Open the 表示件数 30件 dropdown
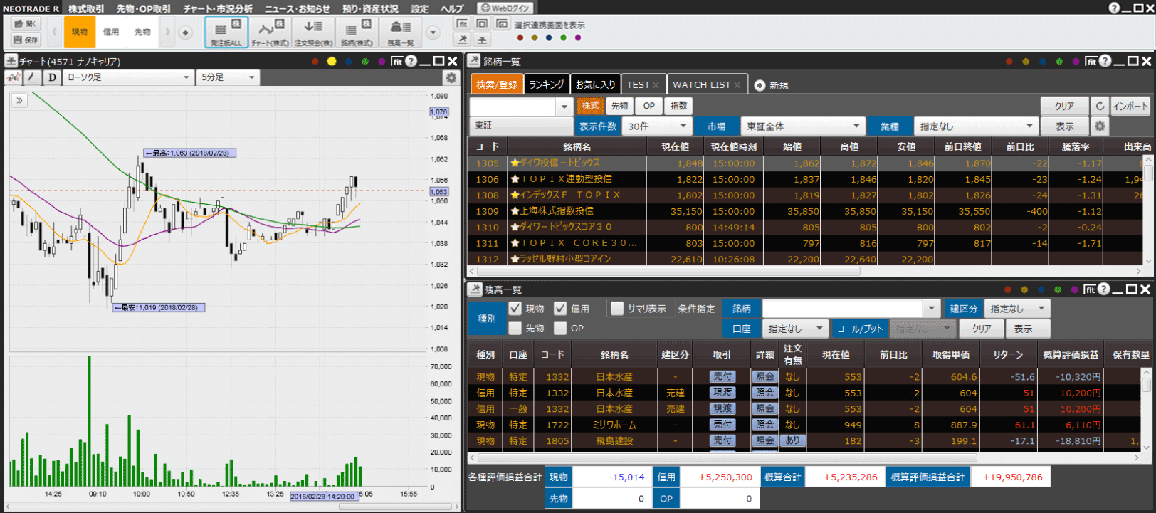Screen dimensions: 1156x513 tap(656, 127)
